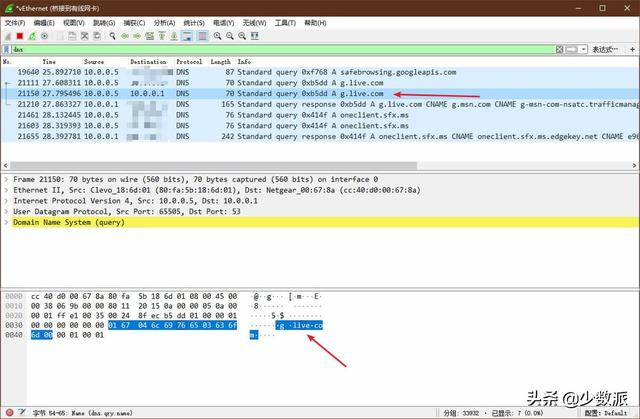The height and width of the screenshot is (419, 640).
Task: Zoom in on packet list text
Action: [x=218, y=36]
